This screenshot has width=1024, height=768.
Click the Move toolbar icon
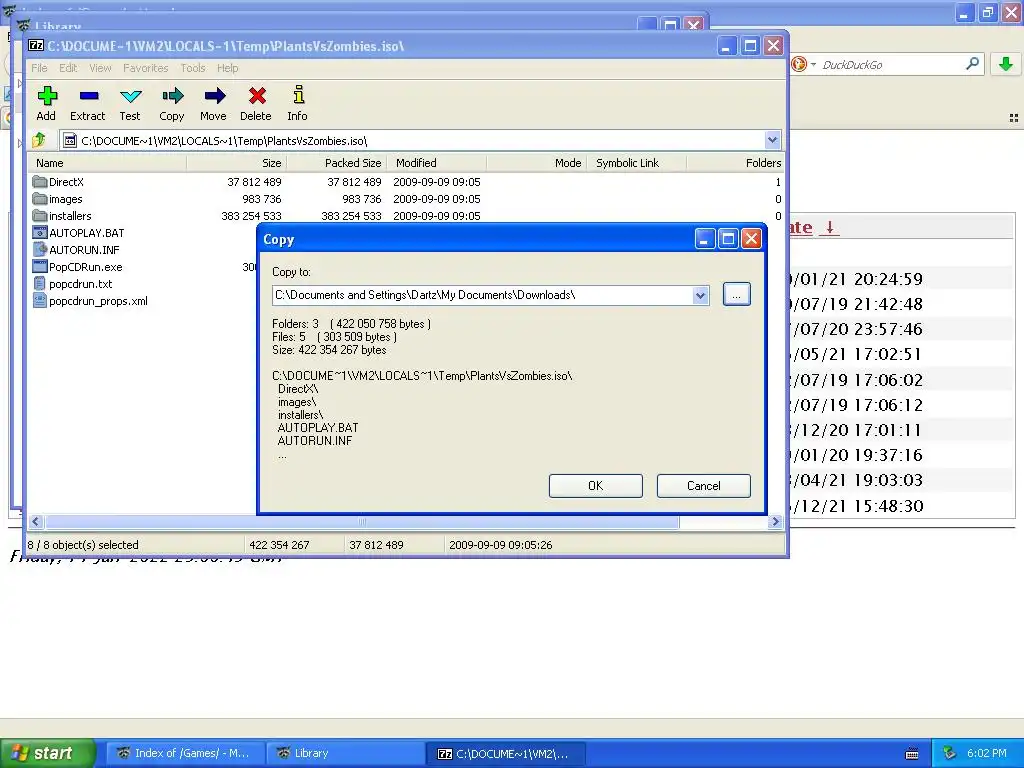214,97
